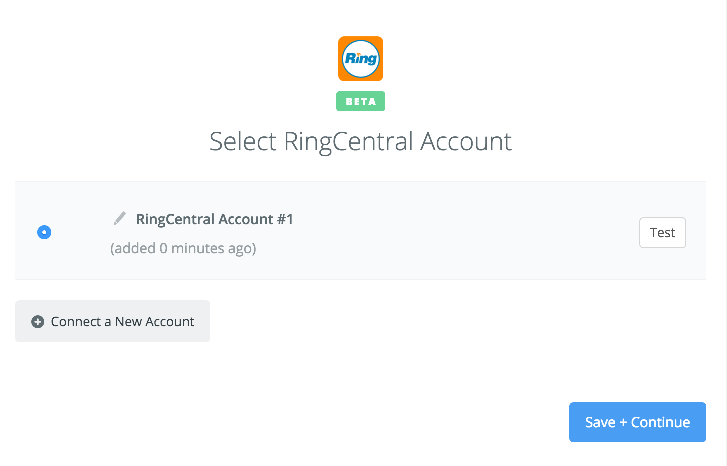Connect a New Account
Viewport: 727px width, 466px height.
coord(113,321)
